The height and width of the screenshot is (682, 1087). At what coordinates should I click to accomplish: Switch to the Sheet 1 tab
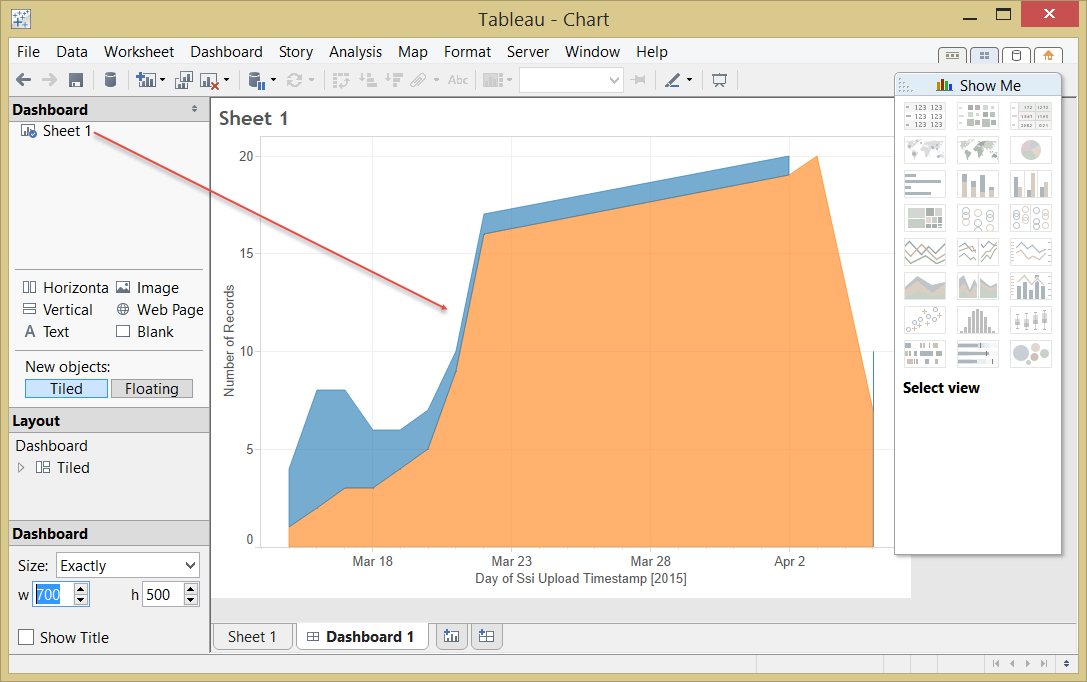252,636
